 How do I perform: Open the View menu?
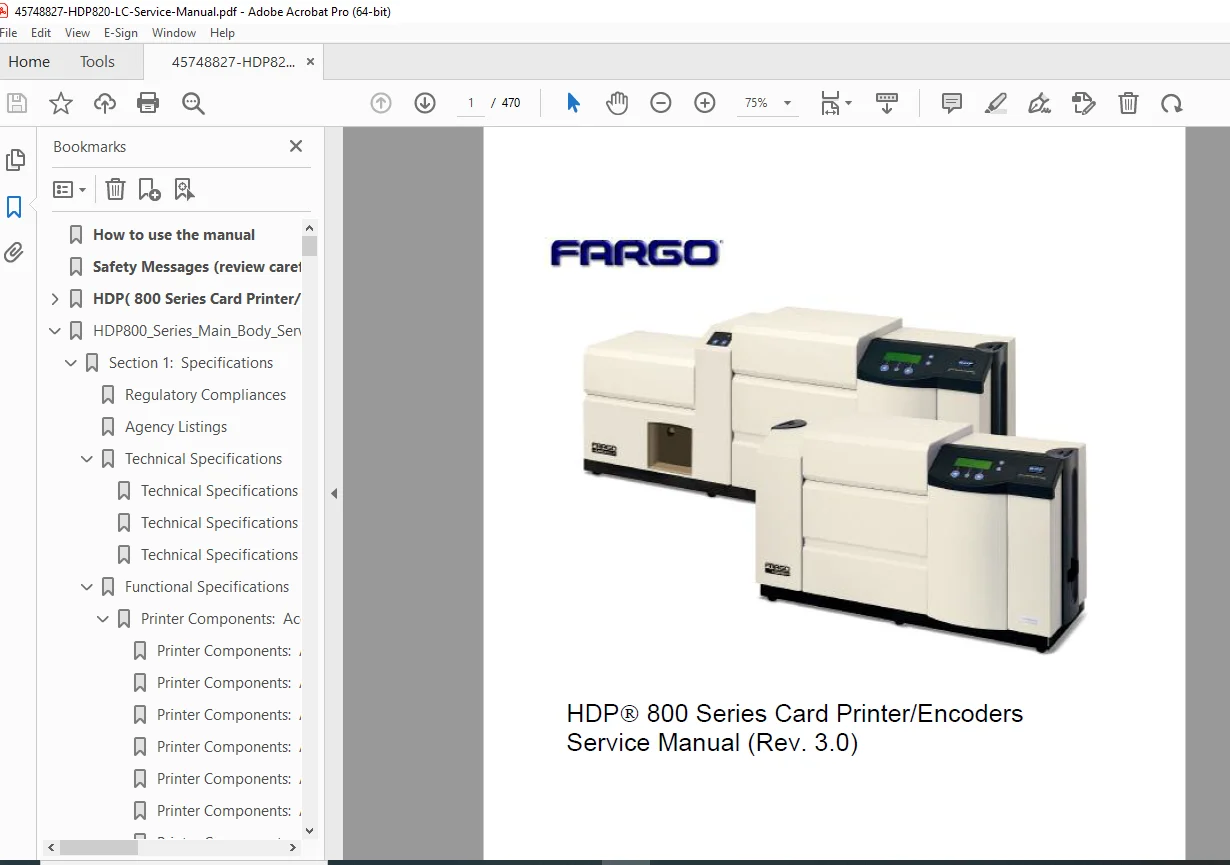click(x=77, y=33)
